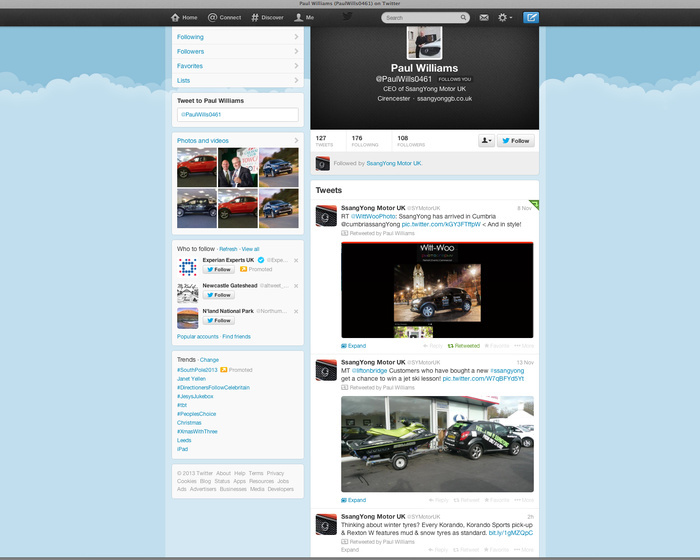Open the #JesysJukebox trend
The width and height of the screenshot is (700, 560).
[195, 396]
